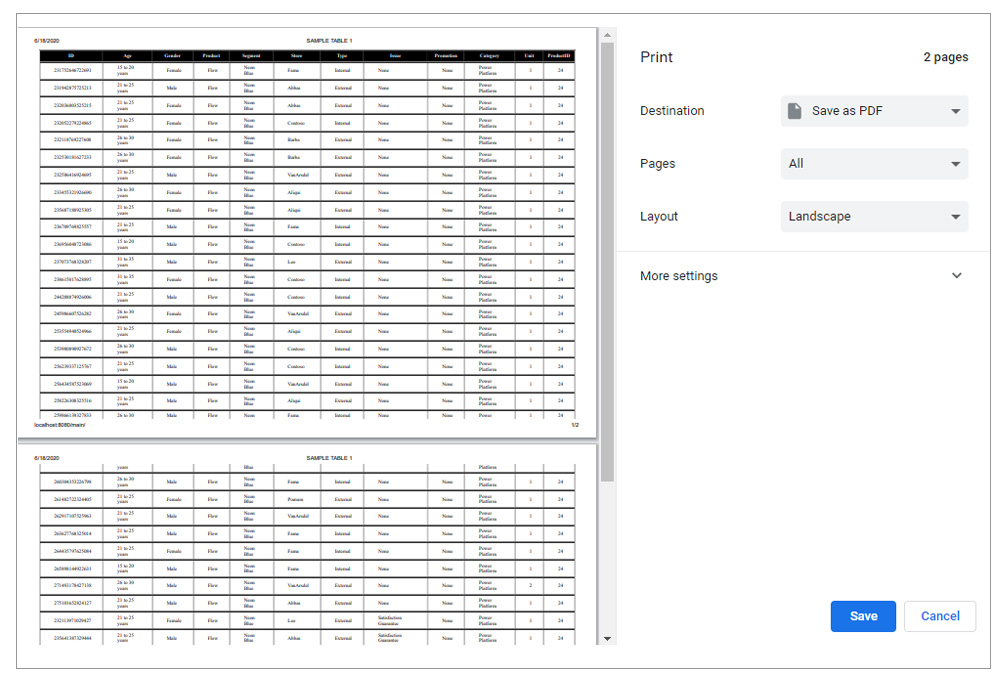Click the ID column header

pyautogui.click(x=71, y=56)
